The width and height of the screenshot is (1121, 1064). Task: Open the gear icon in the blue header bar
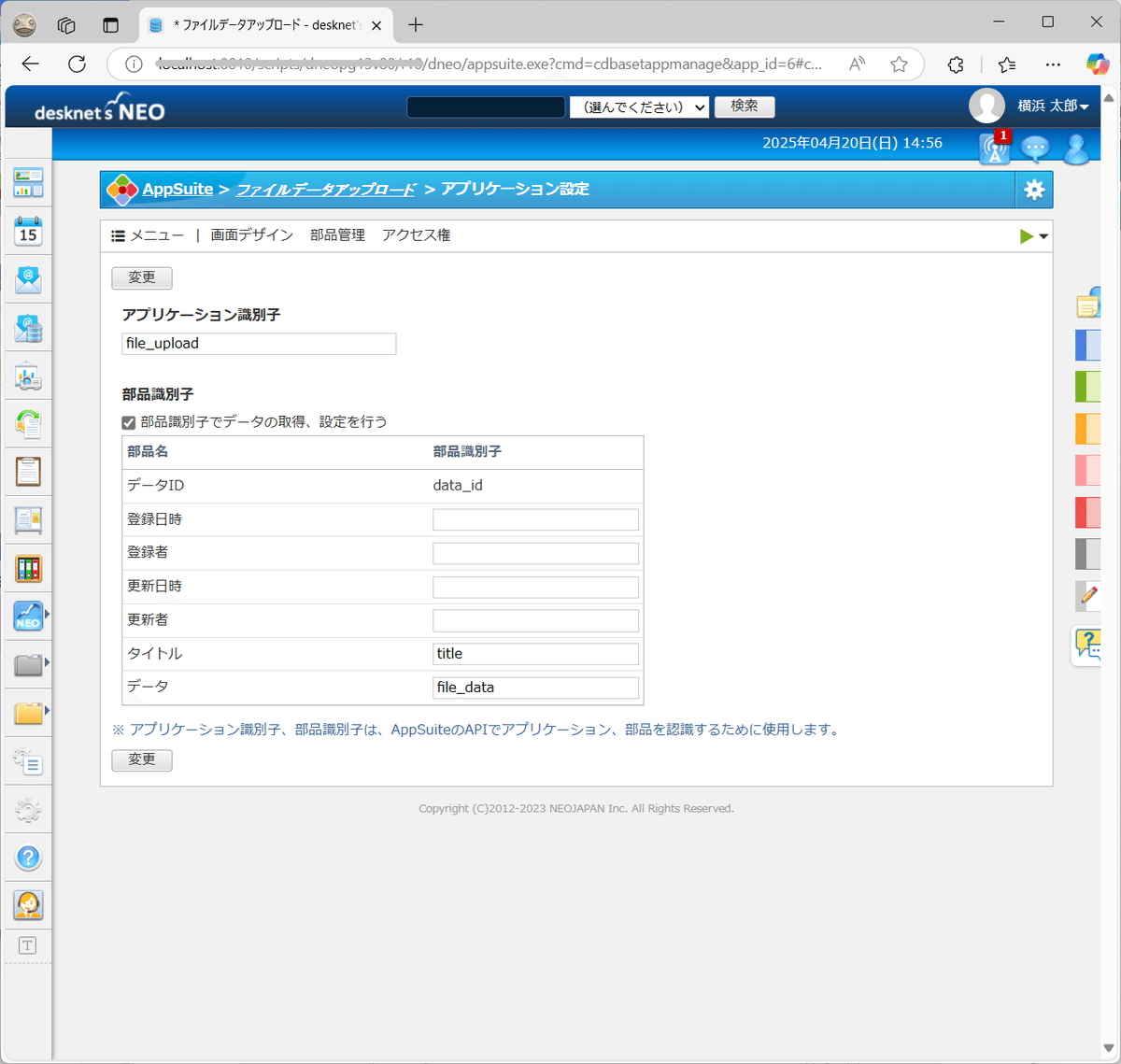[x=1034, y=189]
